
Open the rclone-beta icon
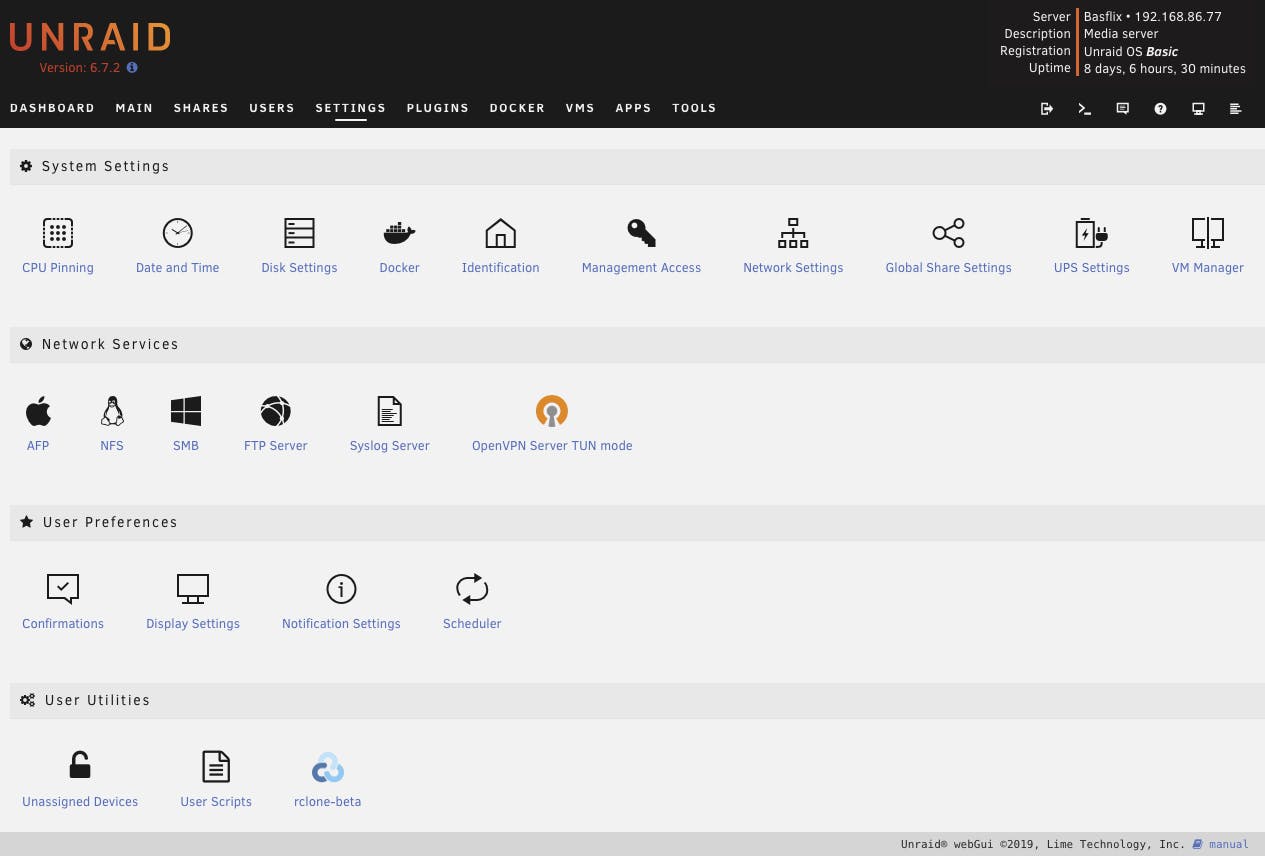click(x=328, y=767)
